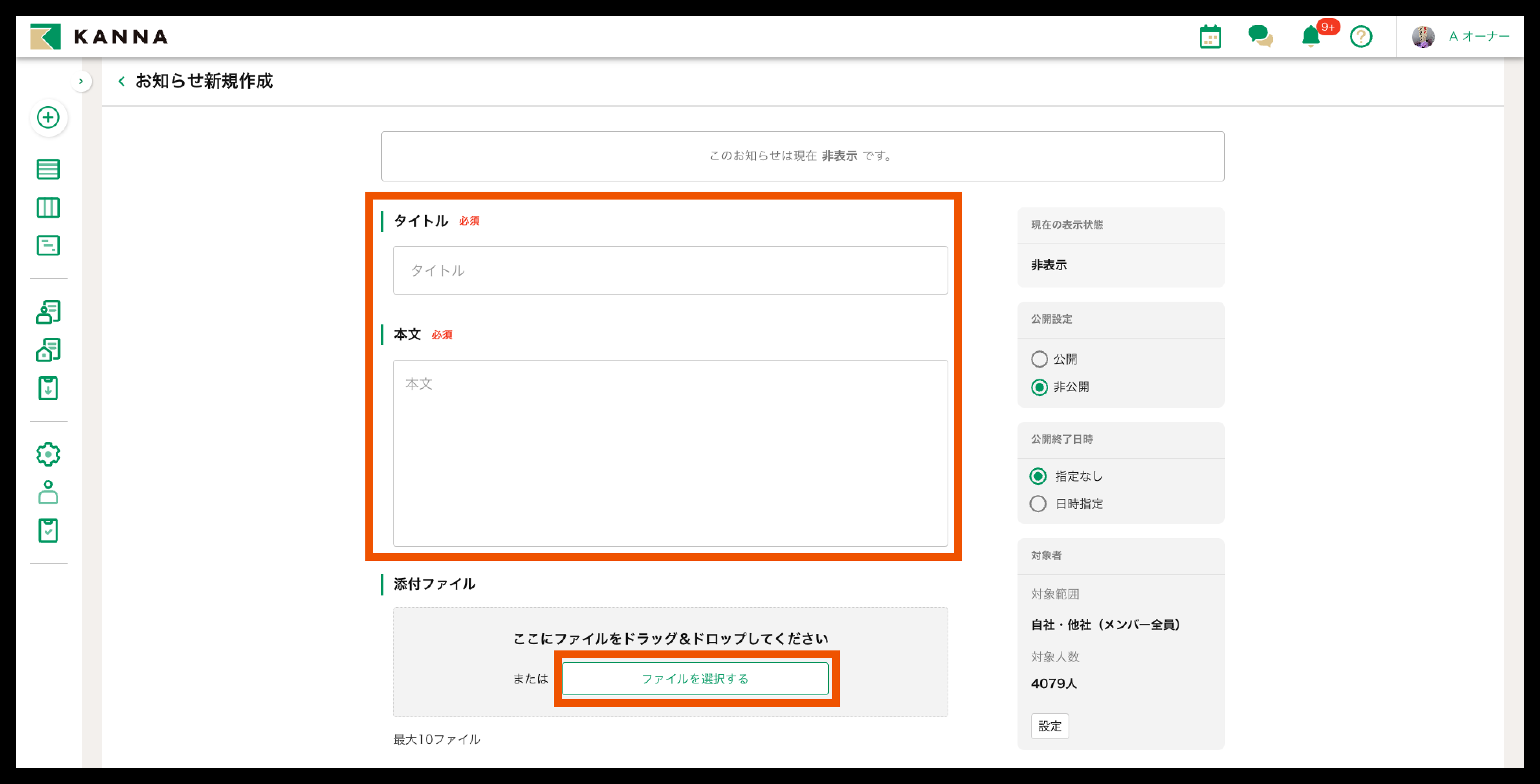1540x784 pixels.
Task: Click the plus button to create new item
Action: (x=48, y=118)
